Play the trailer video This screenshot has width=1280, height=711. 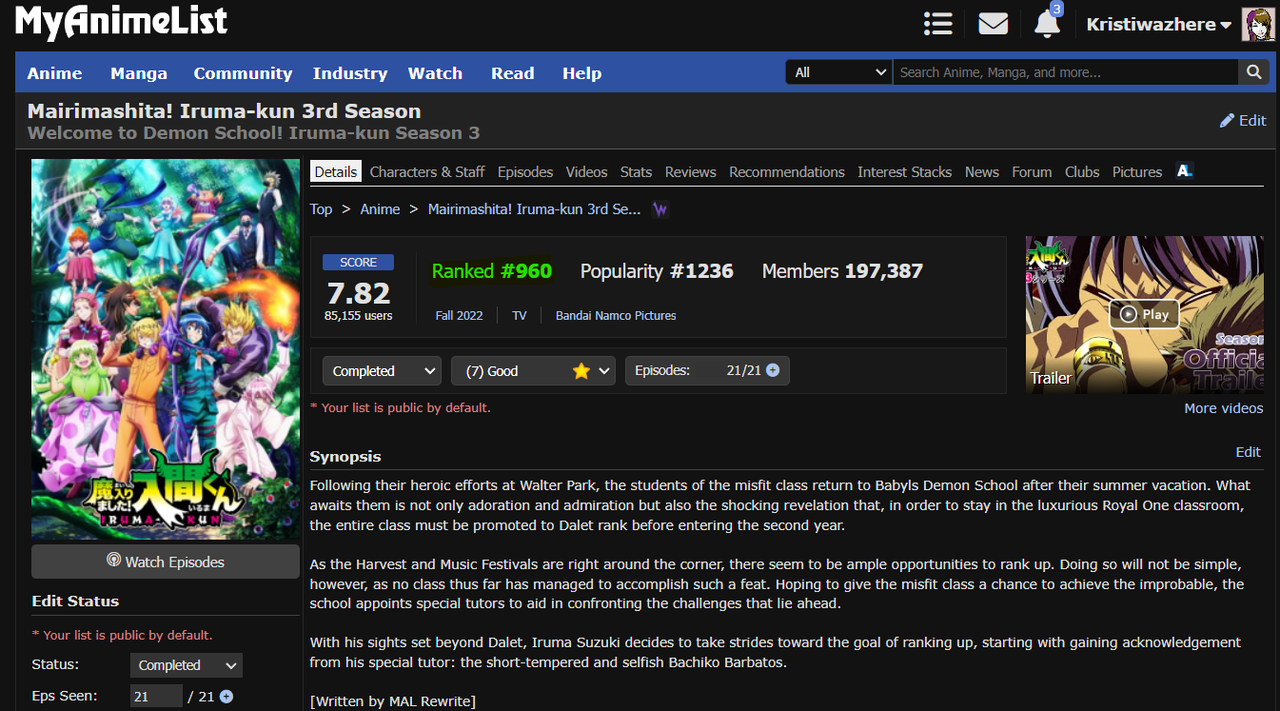(1144, 314)
